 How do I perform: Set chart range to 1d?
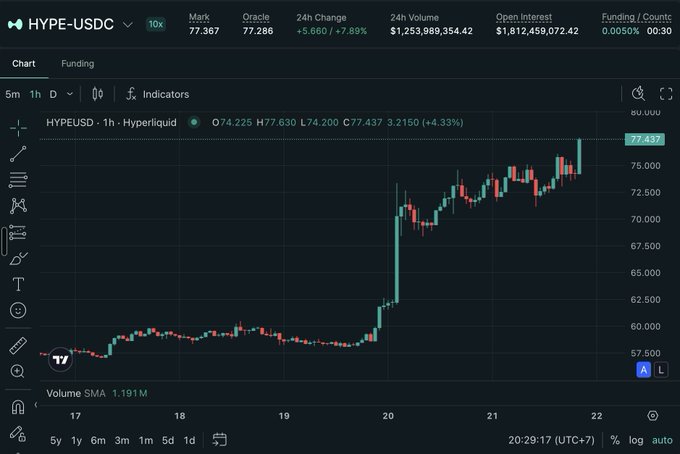pyautogui.click(x=189, y=441)
